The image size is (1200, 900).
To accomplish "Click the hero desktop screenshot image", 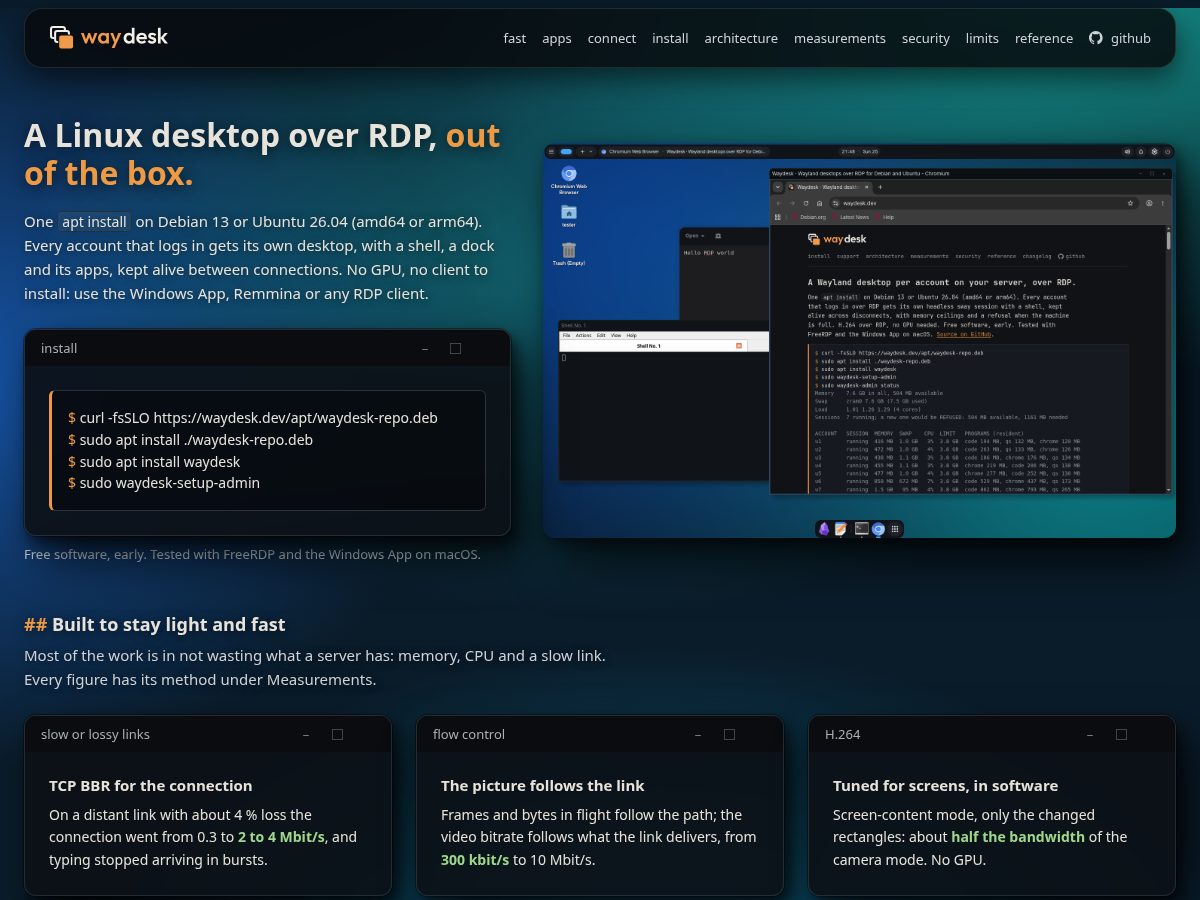I will click(859, 341).
